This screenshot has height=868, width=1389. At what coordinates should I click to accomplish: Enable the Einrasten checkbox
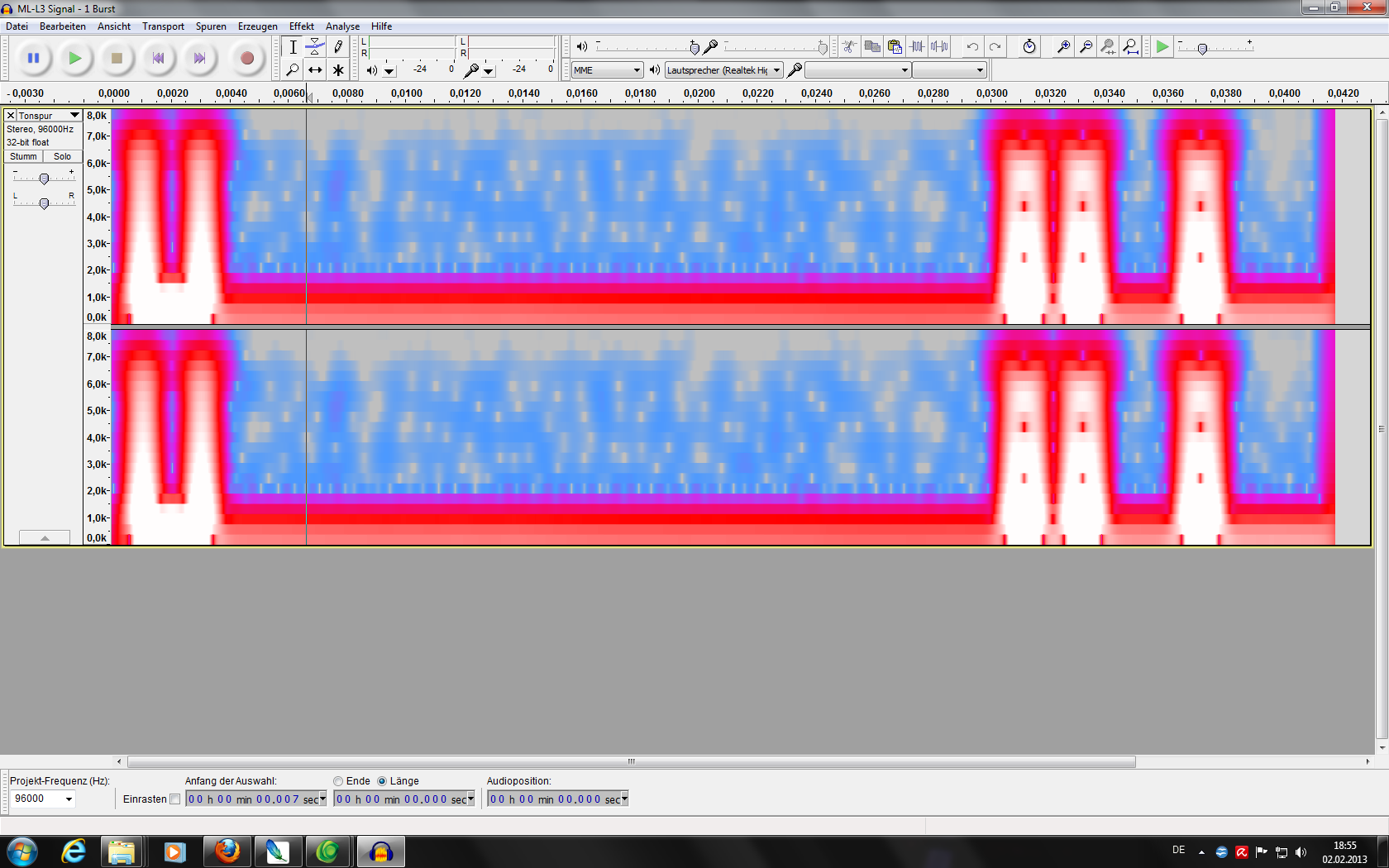[174, 799]
